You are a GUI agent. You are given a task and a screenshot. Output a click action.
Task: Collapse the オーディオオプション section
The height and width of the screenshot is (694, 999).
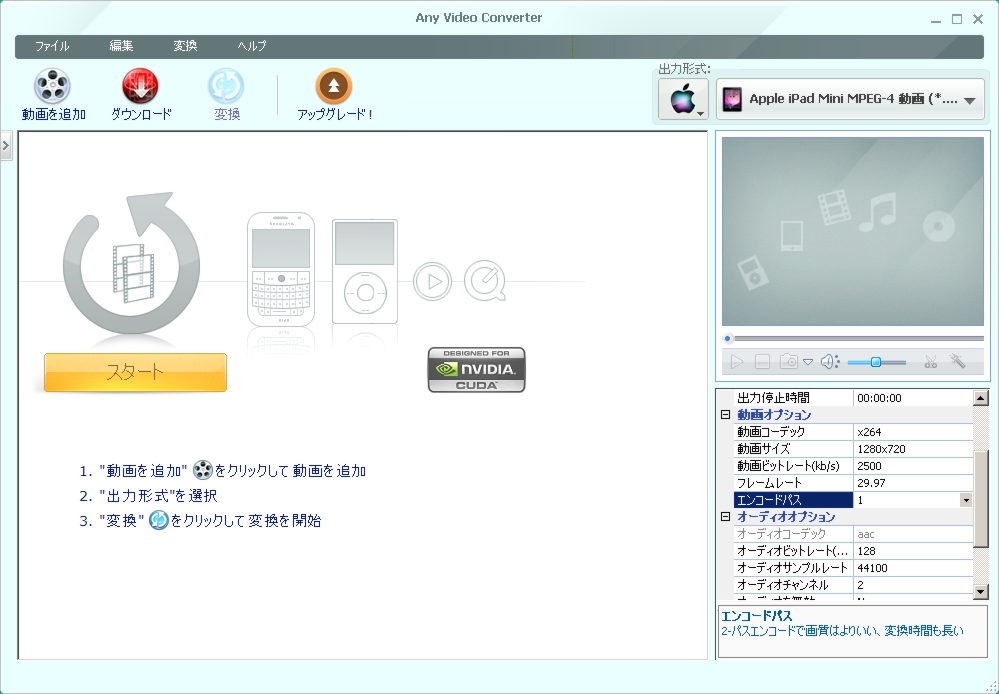pyautogui.click(x=726, y=517)
